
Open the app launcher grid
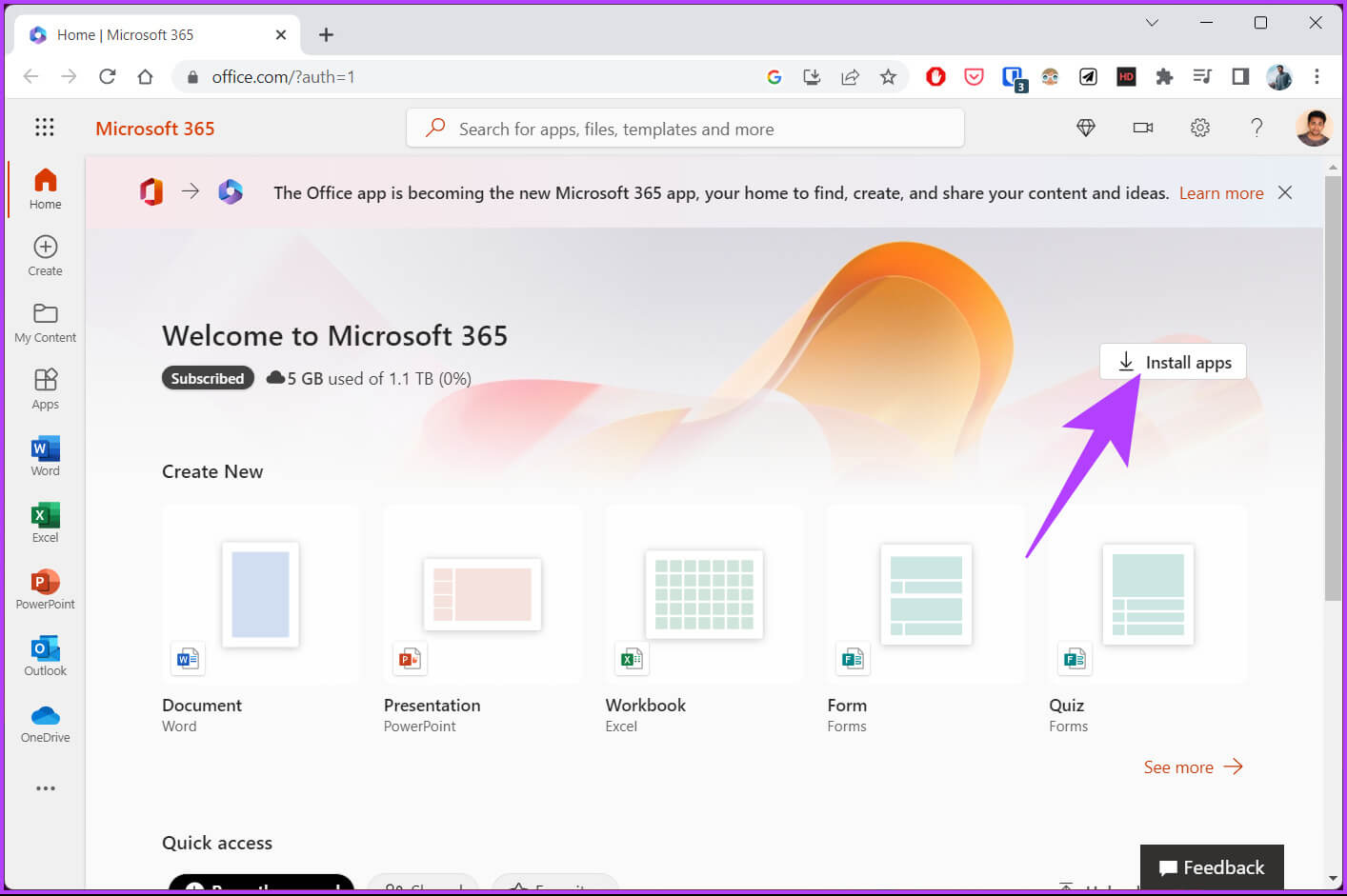pyautogui.click(x=45, y=128)
